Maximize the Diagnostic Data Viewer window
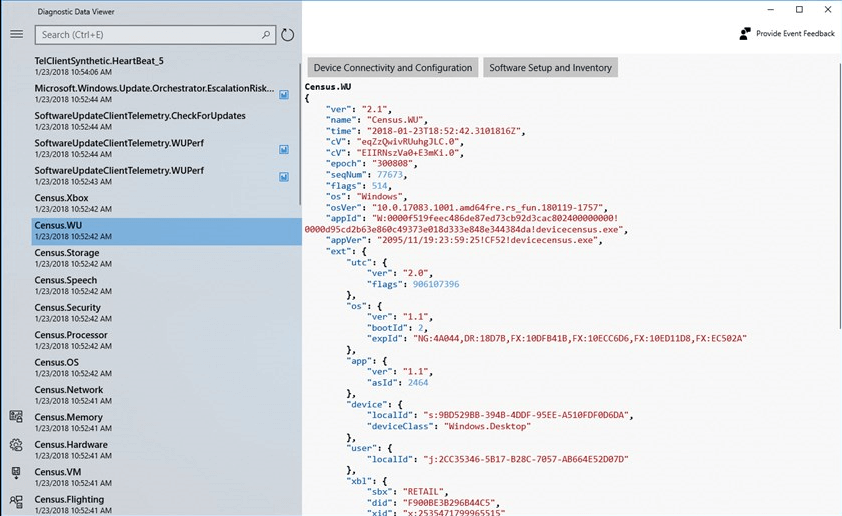The width and height of the screenshot is (842, 516). [x=799, y=10]
